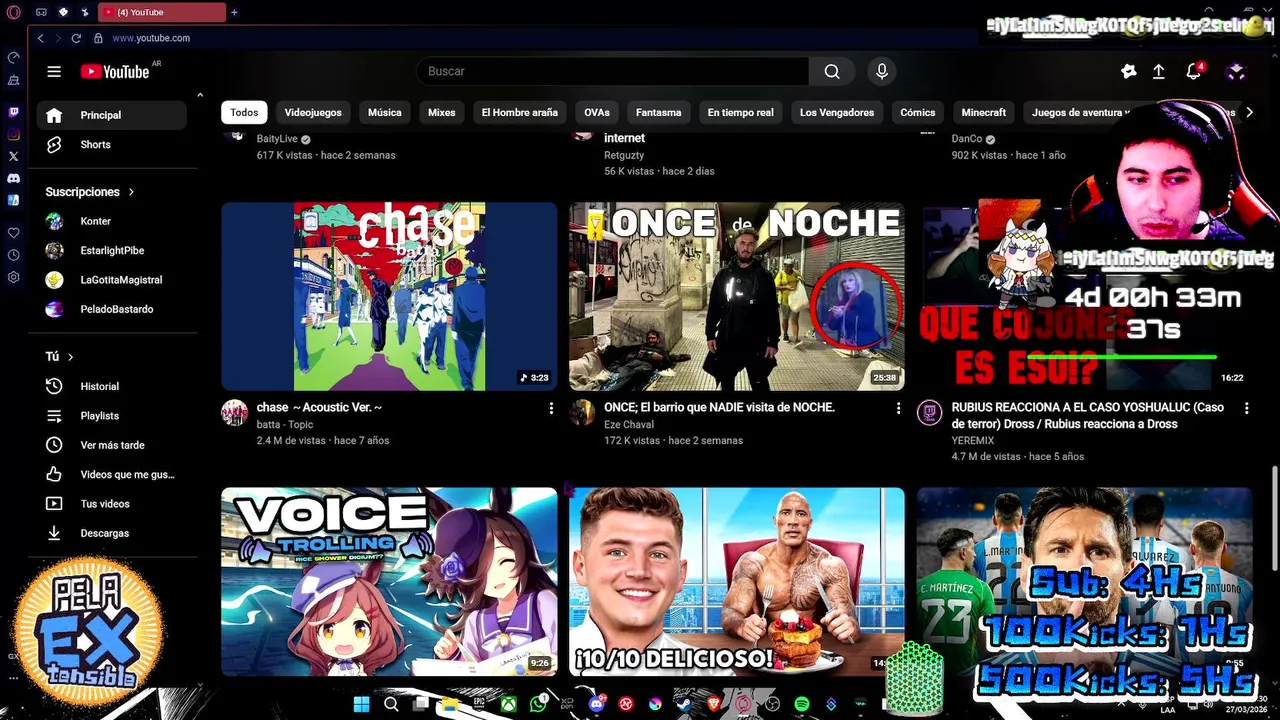Open the Konter subscription channel
The width and height of the screenshot is (1280, 720).
pyautogui.click(x=111, y=221)
